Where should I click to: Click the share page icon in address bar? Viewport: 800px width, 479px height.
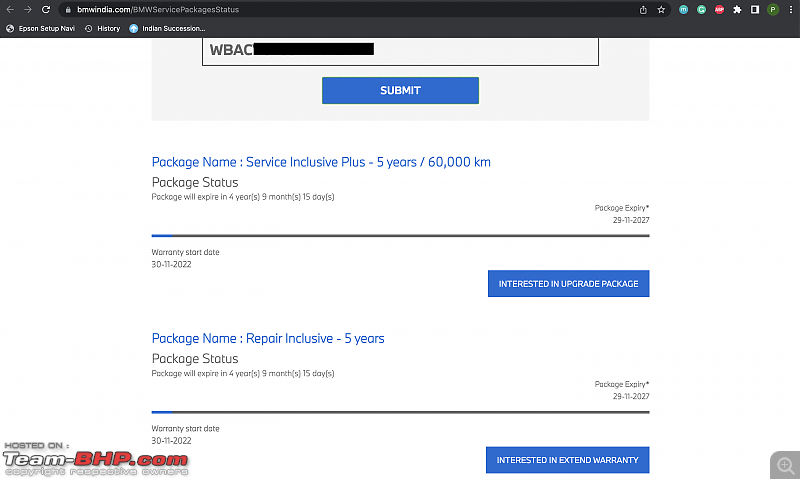pos(643,10)
